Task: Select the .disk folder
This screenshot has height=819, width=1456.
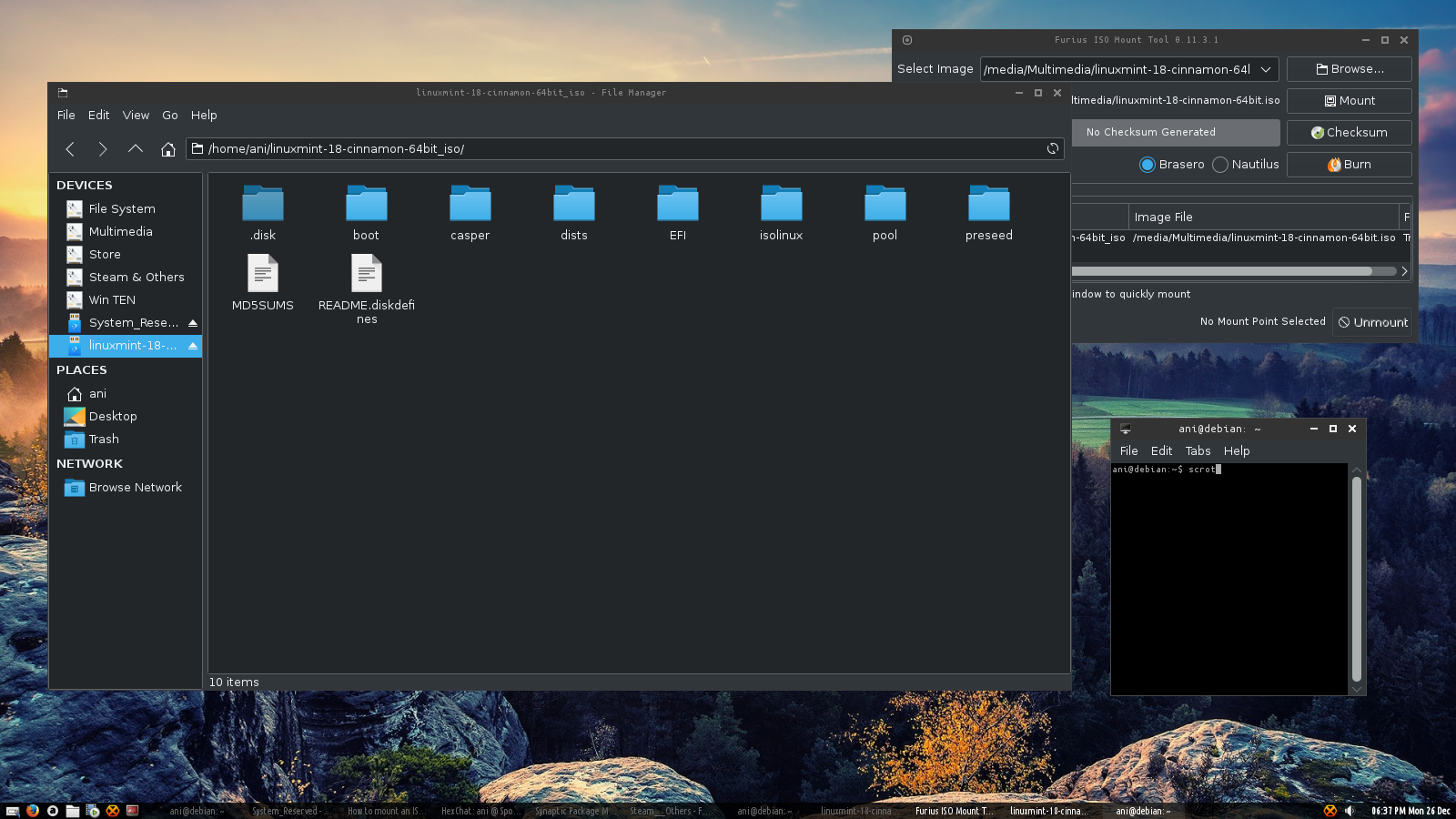Action: coord(263,214)
